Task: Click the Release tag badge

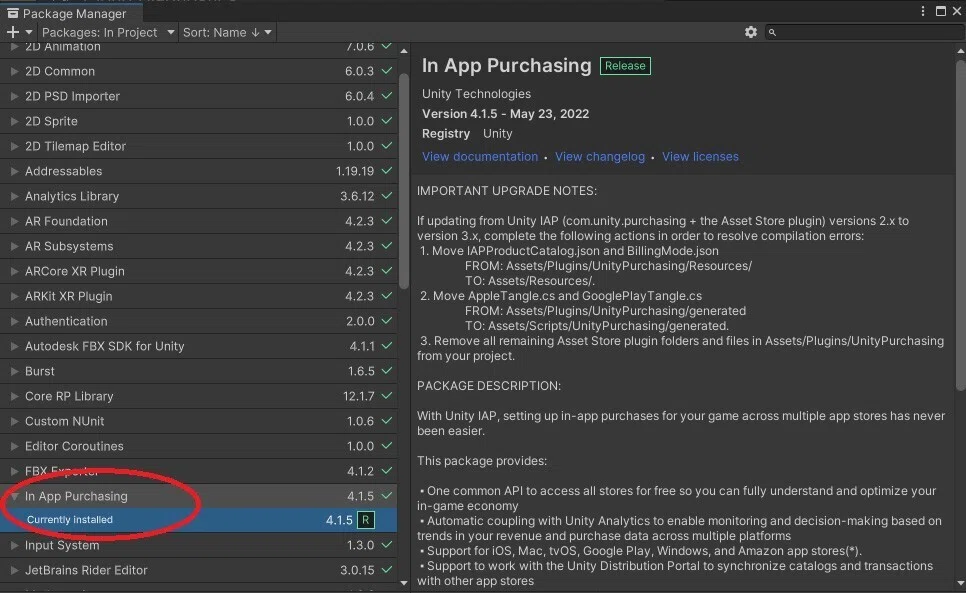Action: pyautogui.click(x=625, y=66)
